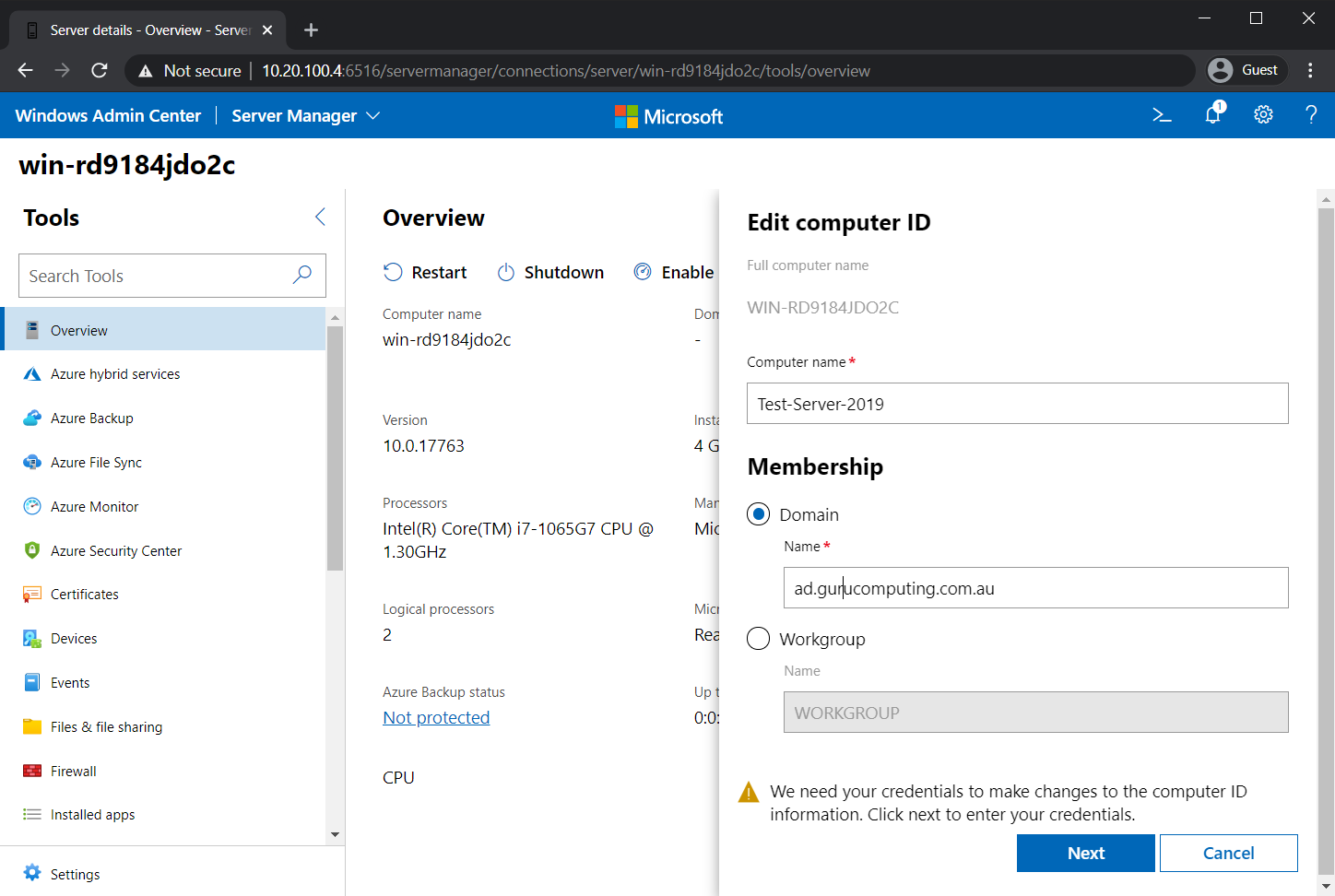Image resolution: width=1335 pixels, height=896 pixels.
Task: Click the Restart icon in Overview toolbar
Action: pos(393,272)
